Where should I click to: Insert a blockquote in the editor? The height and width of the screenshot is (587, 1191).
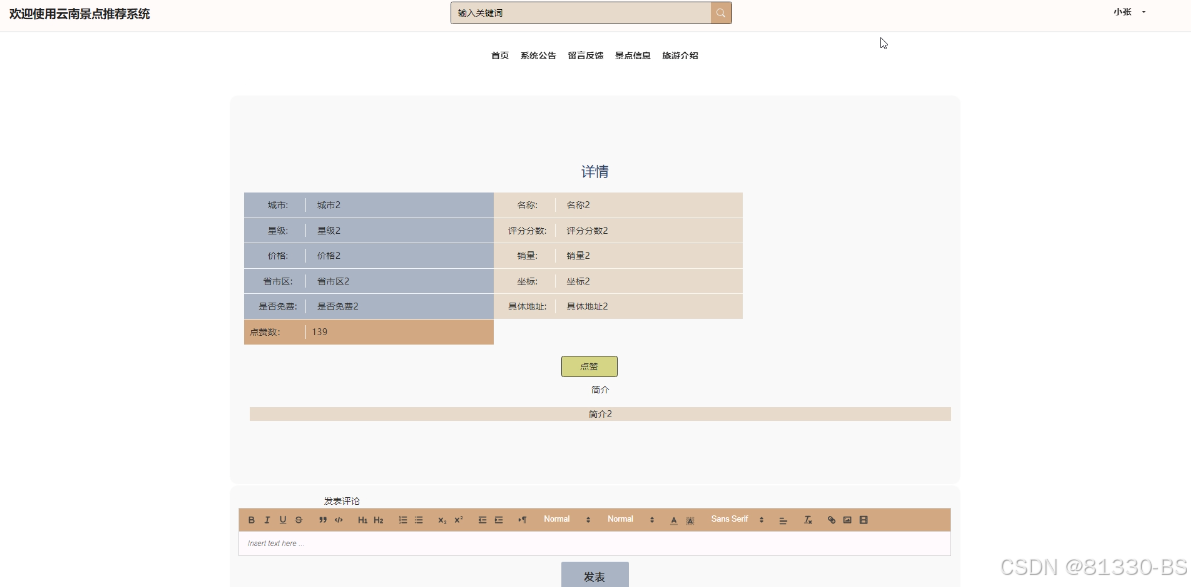click(323, 520)
